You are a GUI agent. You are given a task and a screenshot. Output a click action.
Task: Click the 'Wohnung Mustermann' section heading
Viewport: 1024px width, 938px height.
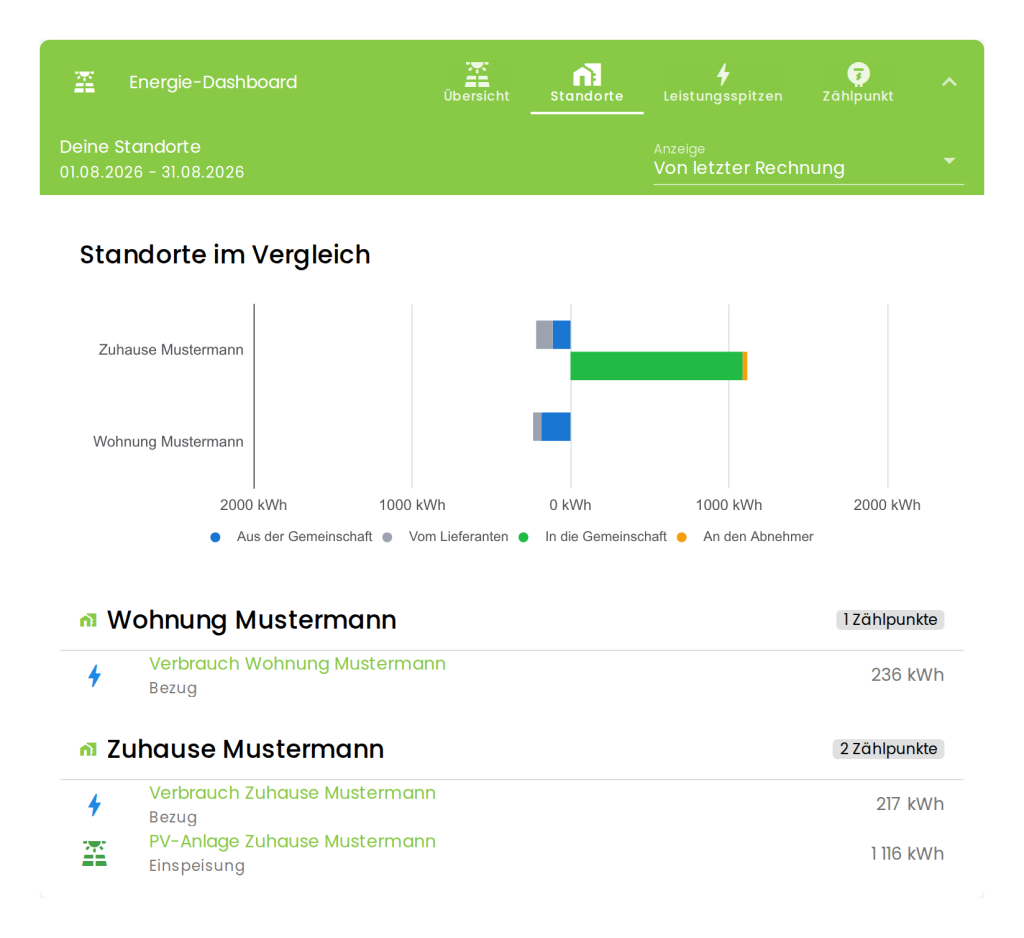click(x=251, y=620)
